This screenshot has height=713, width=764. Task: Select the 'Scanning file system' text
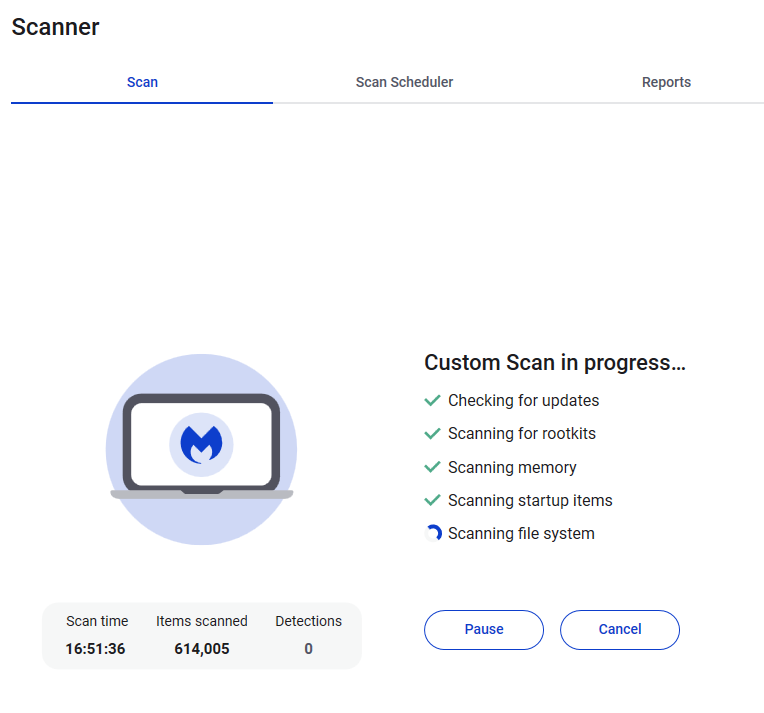tap(521, 534)
